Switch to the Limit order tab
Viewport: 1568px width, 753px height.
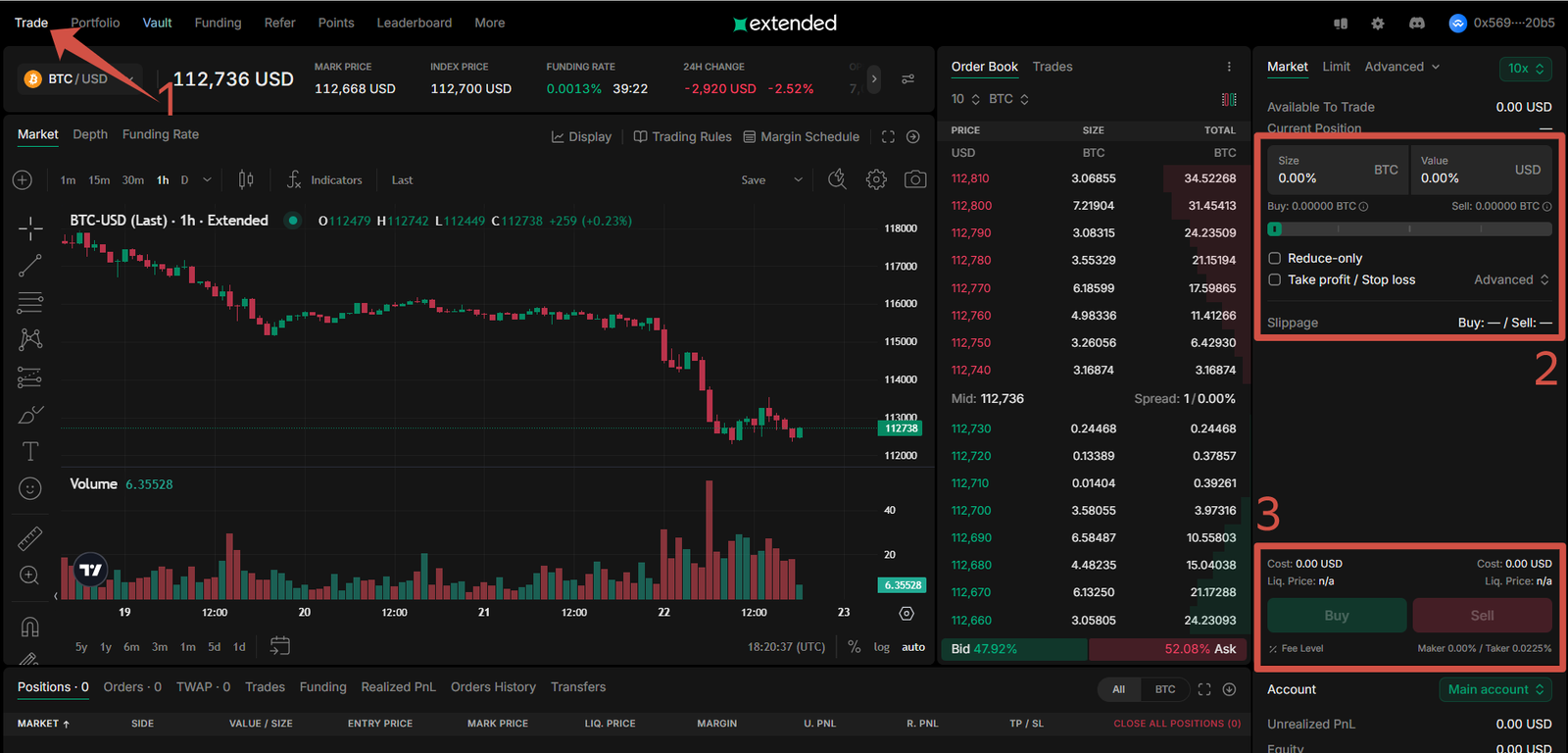pos(1336,67)
